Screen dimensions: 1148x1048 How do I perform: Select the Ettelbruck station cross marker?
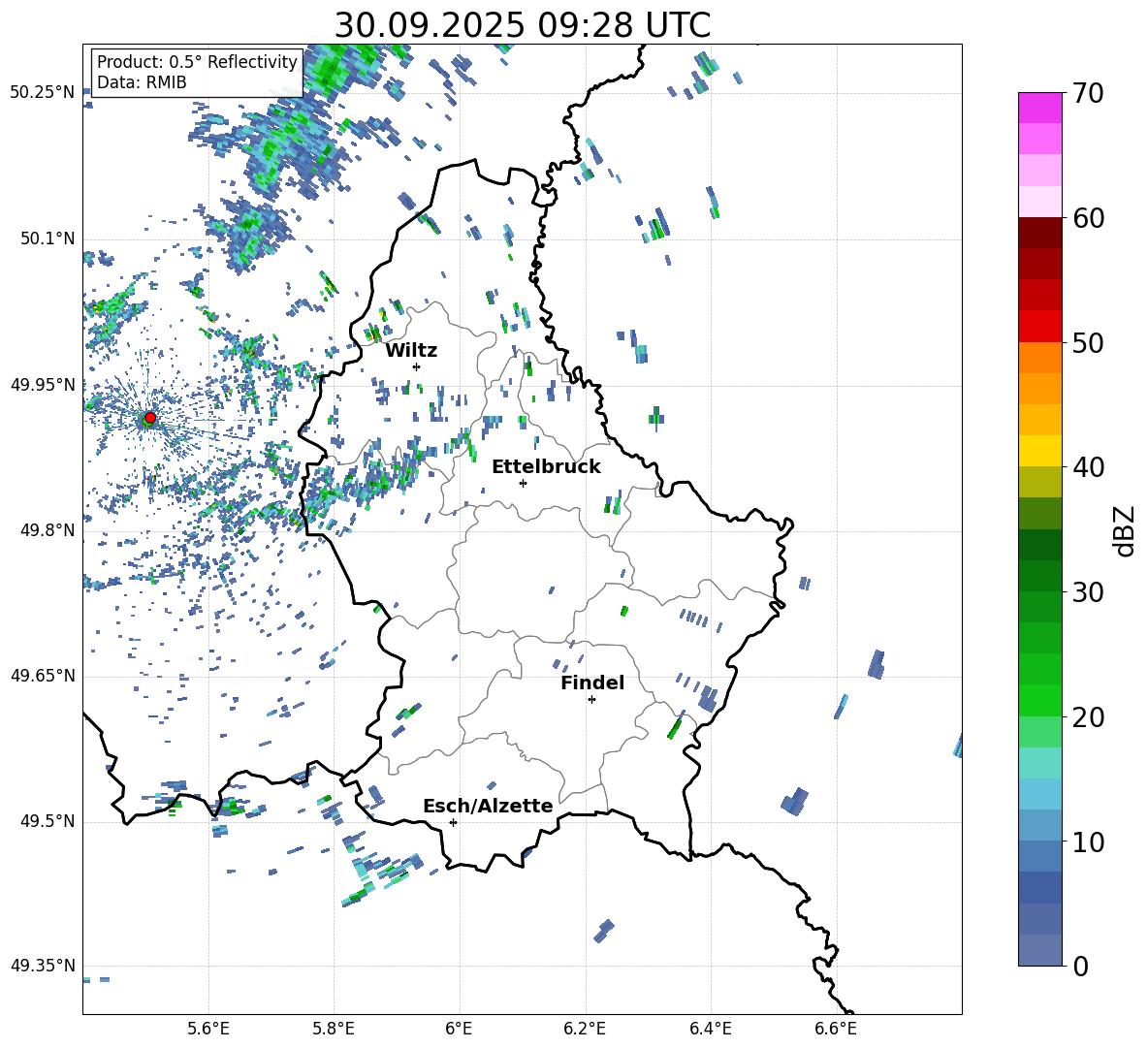[523, 483]
